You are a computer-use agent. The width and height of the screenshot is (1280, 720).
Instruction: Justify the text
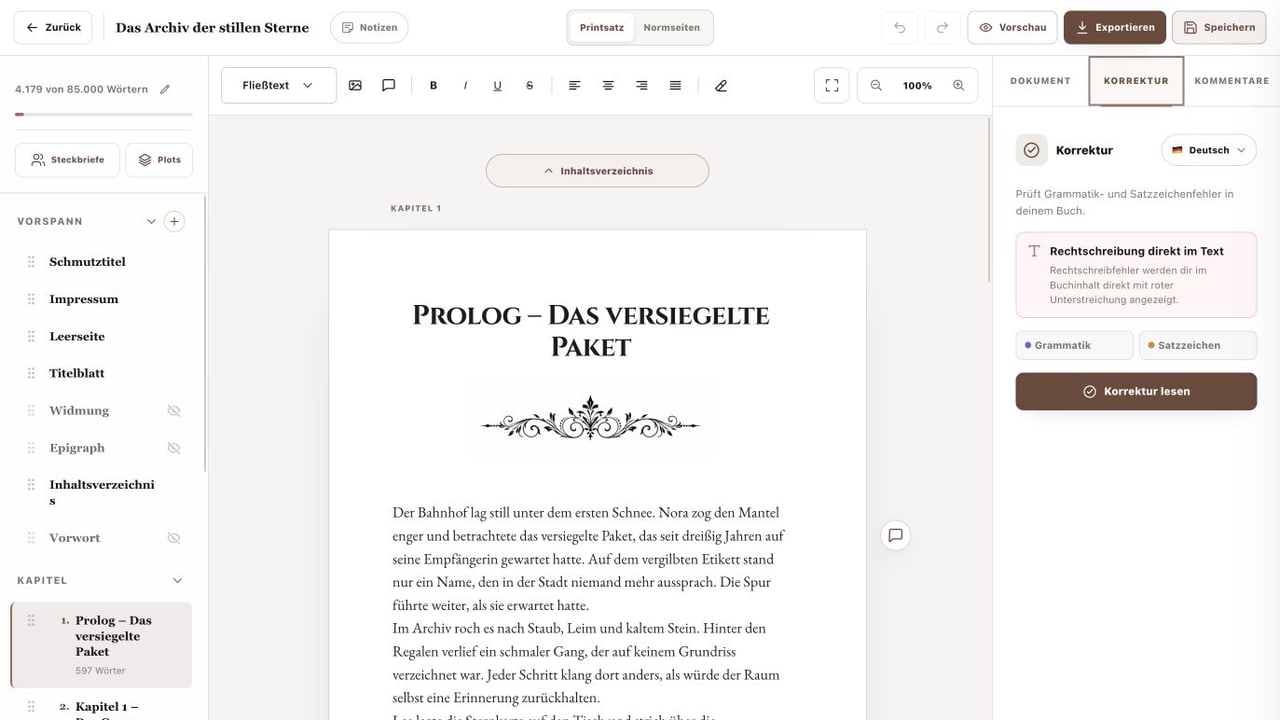[x=675, y=86]
